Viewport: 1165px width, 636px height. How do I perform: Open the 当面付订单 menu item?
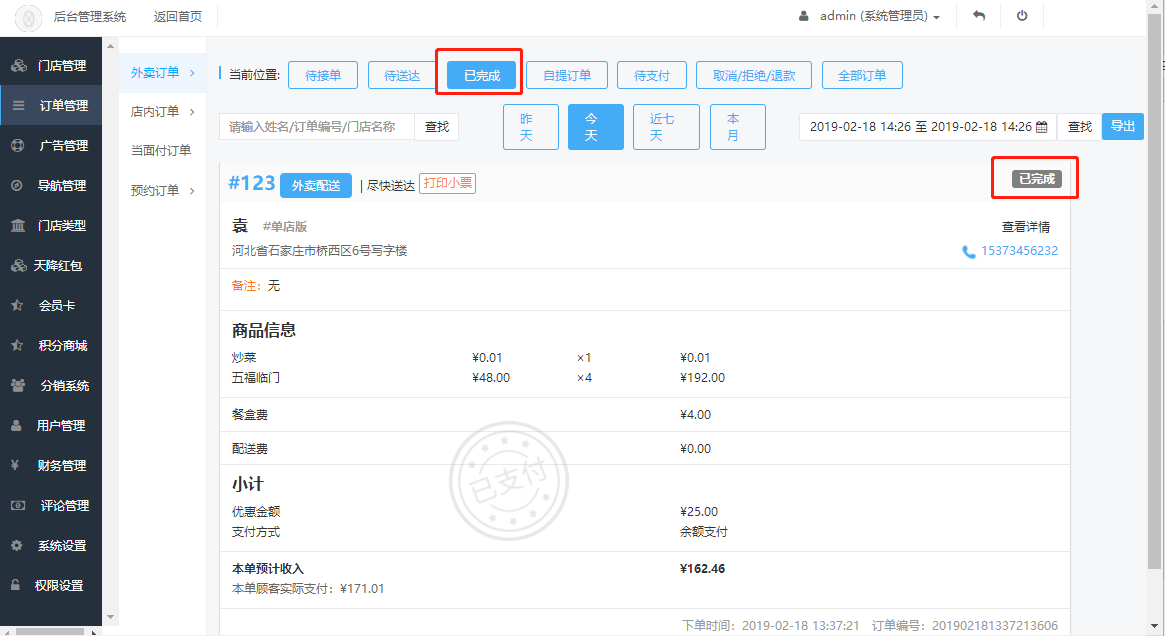point(161,150)
